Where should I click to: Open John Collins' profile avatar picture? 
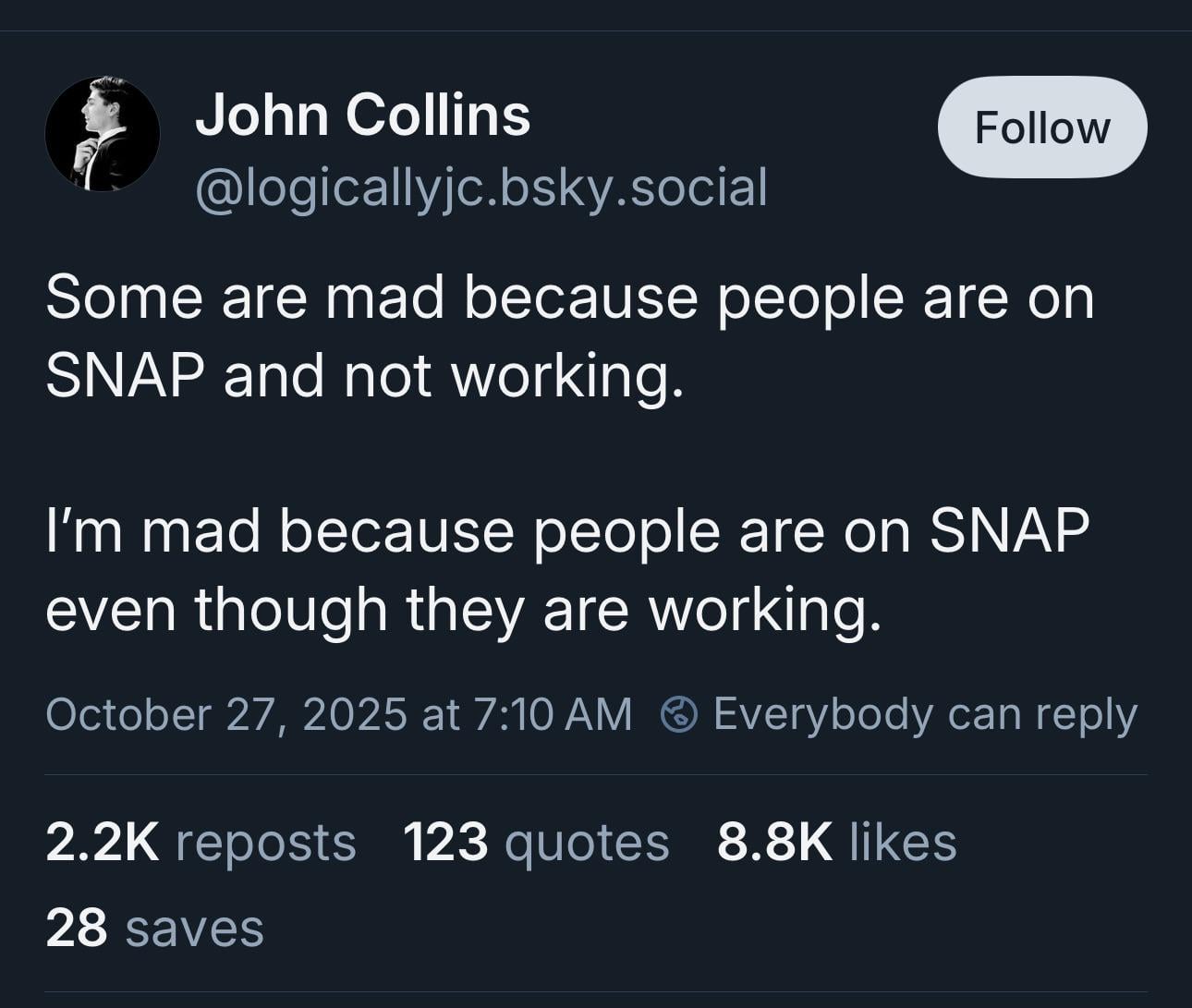click(x=102, y=134)
